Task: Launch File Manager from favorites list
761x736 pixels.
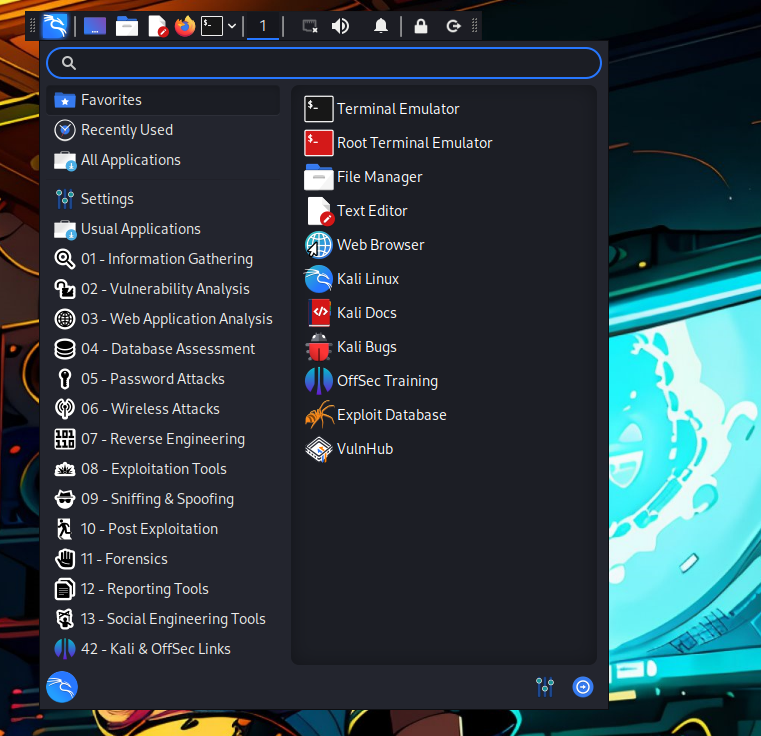Action: click(444, 177)
